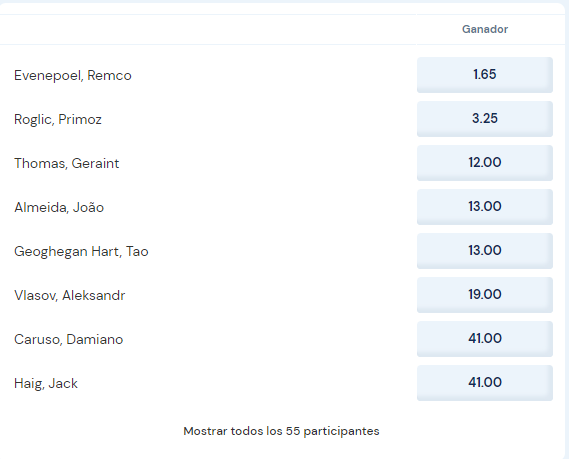This screenshot has height=459, width=569.
Task: Bet on Caruso, Damiano at 41.00
Action: click(x=485, y=339)
